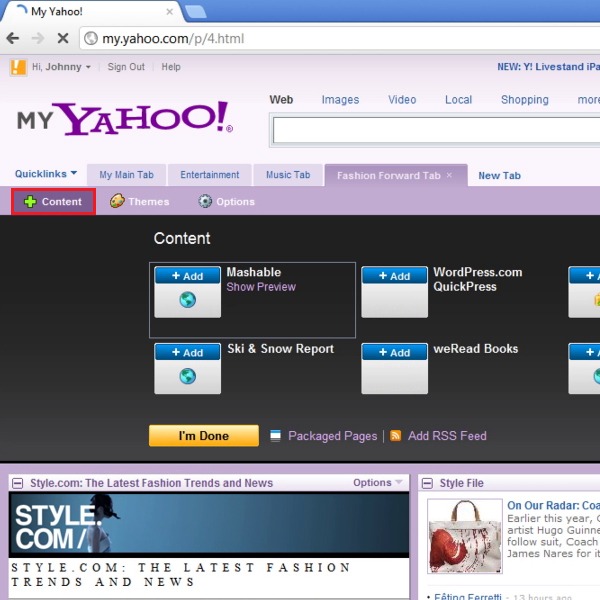The image size is (600, 600).
Task: Close the My Yahoo! browser tab
Action: point(170,12)
